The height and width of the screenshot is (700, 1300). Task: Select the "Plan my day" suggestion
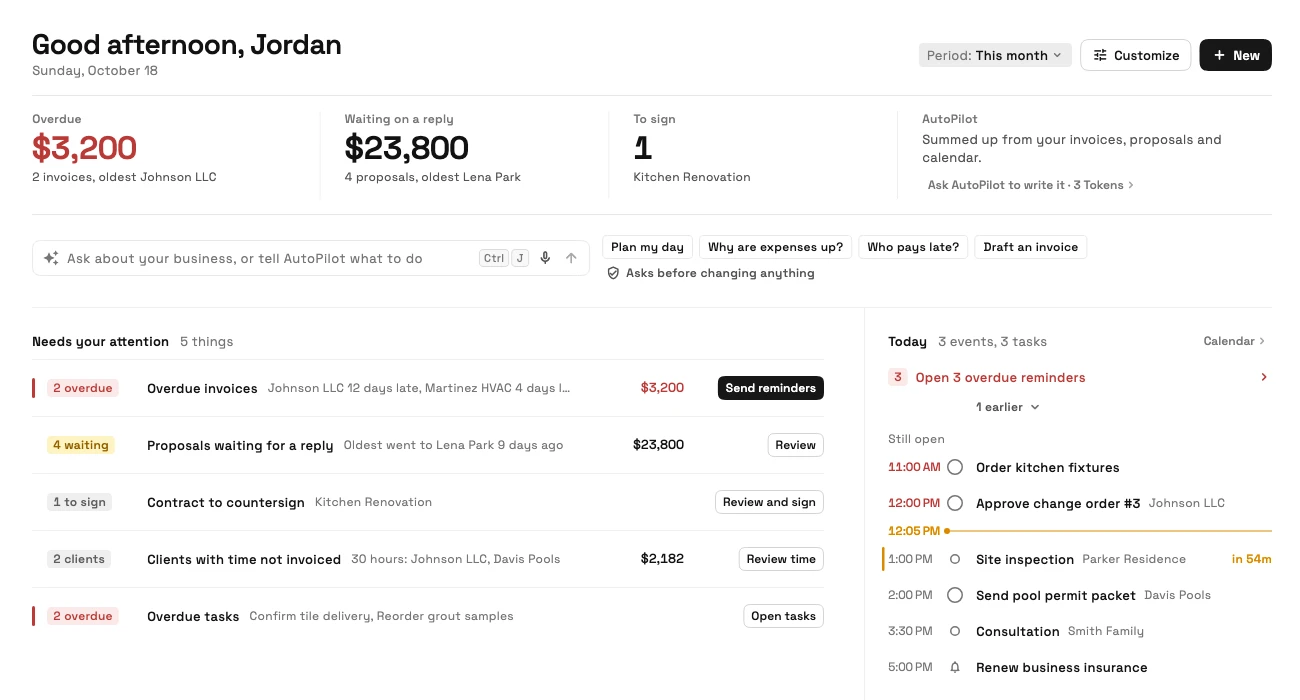(x=647, y=247)
